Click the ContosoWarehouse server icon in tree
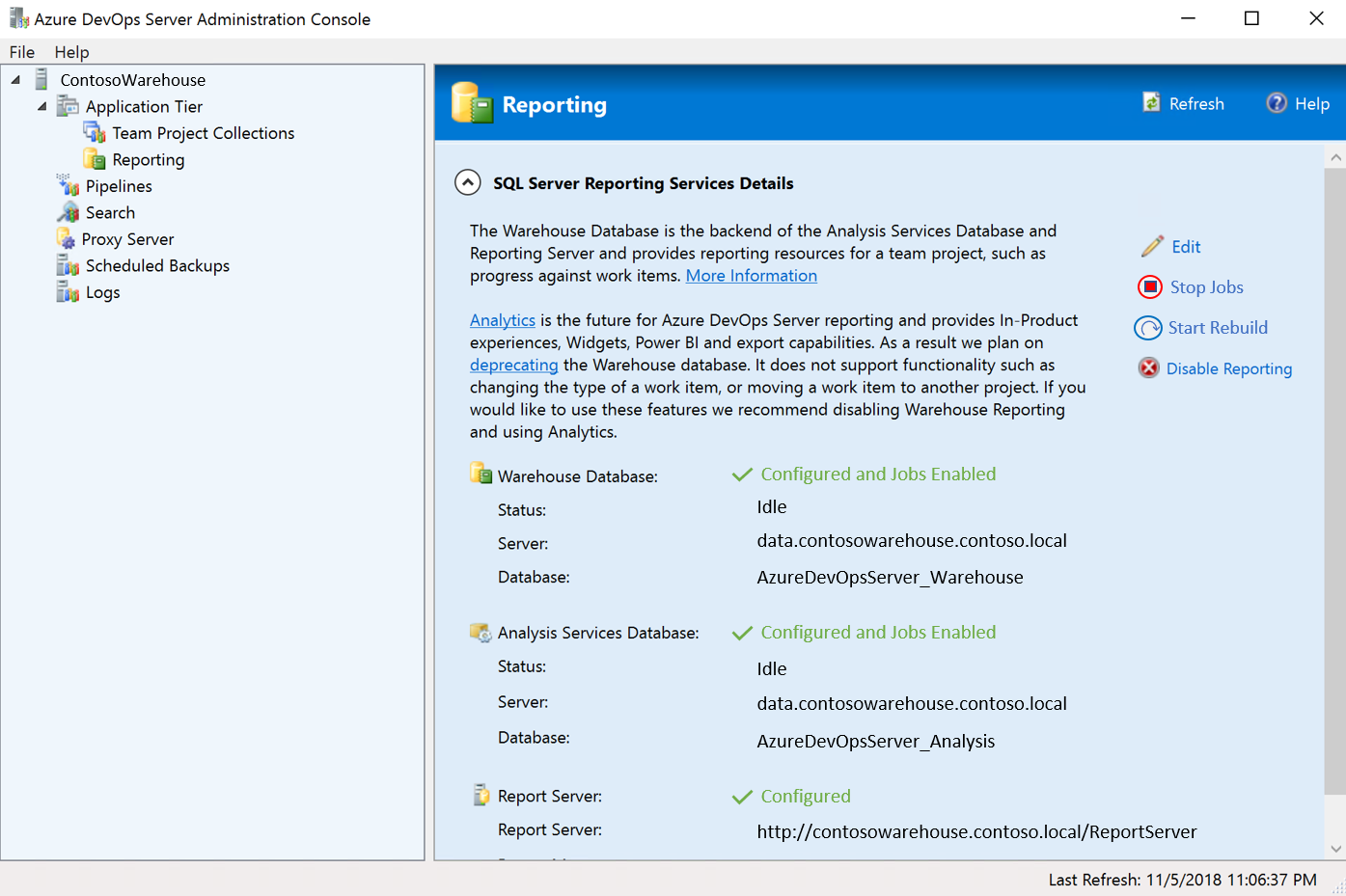Screen dimensions: 1346x896 coord(41,79)
